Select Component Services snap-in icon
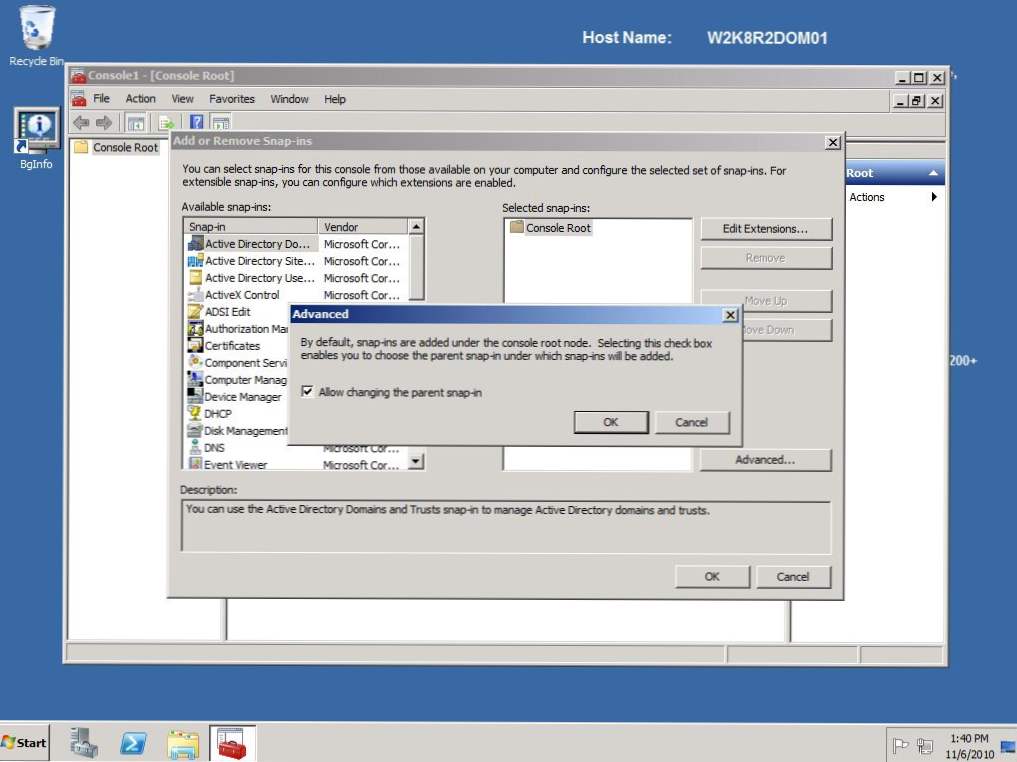1017x762 pixels. pyautogui.click(x=195, y=363)
